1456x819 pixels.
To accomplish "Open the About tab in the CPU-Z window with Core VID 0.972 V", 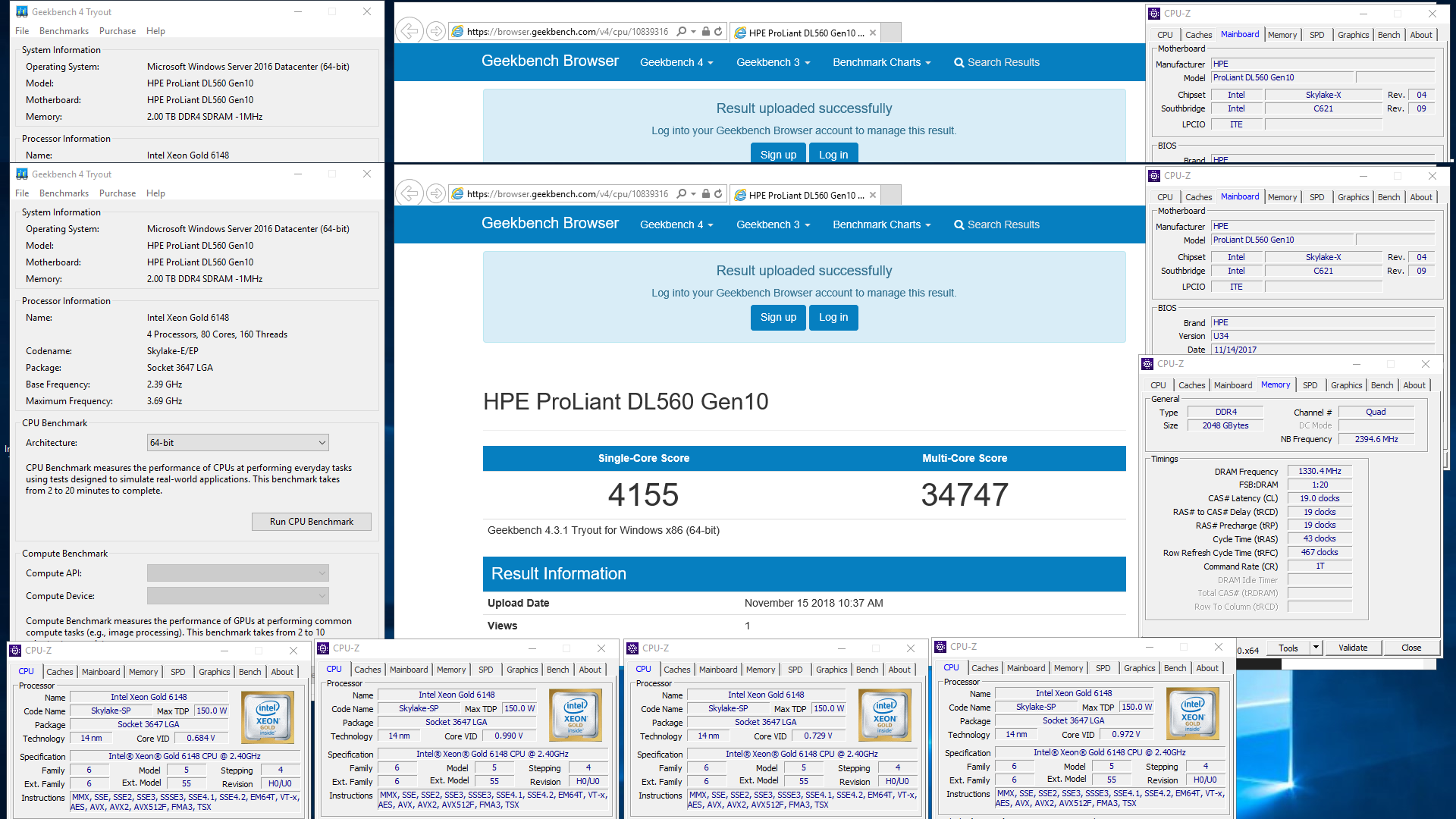I will pos(1207,668).
